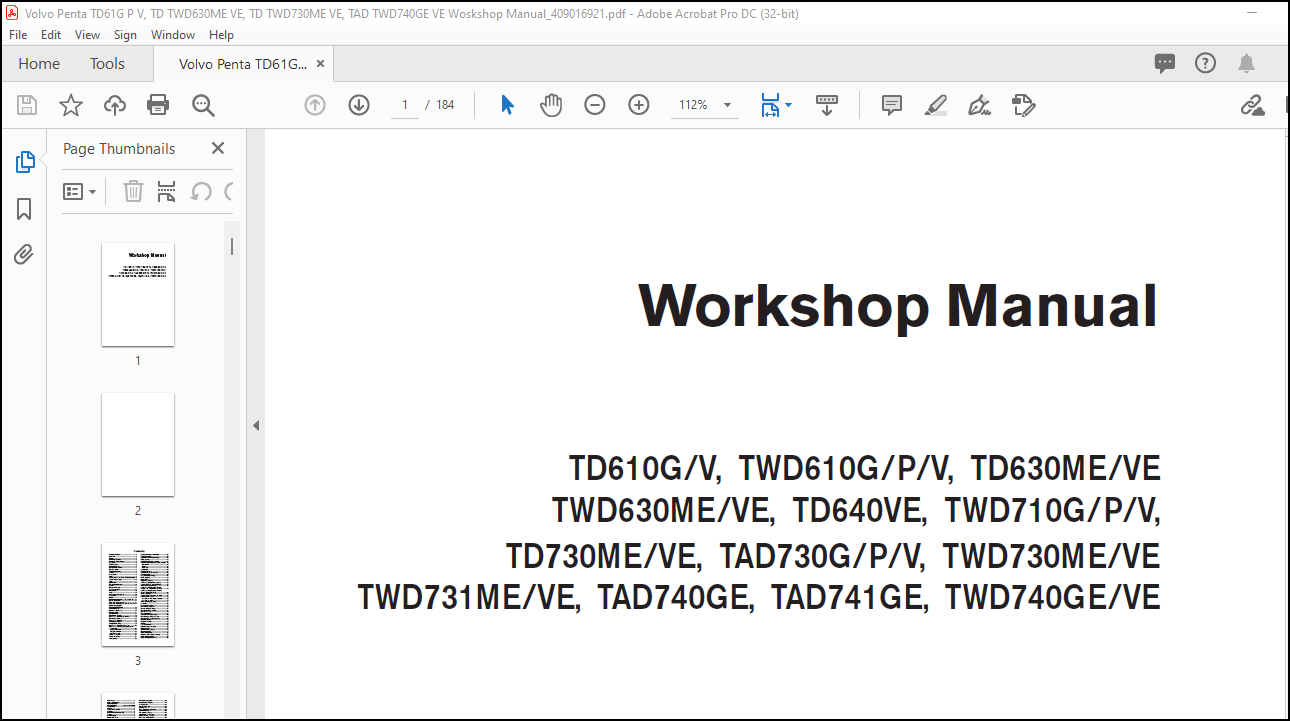
Task: Open the Window menu
Action: click(x=173, y=35)
